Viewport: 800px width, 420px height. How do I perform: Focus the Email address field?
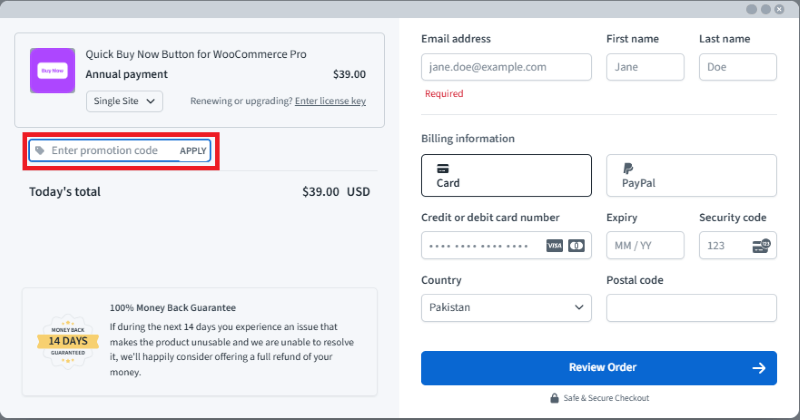pos(506,67)
